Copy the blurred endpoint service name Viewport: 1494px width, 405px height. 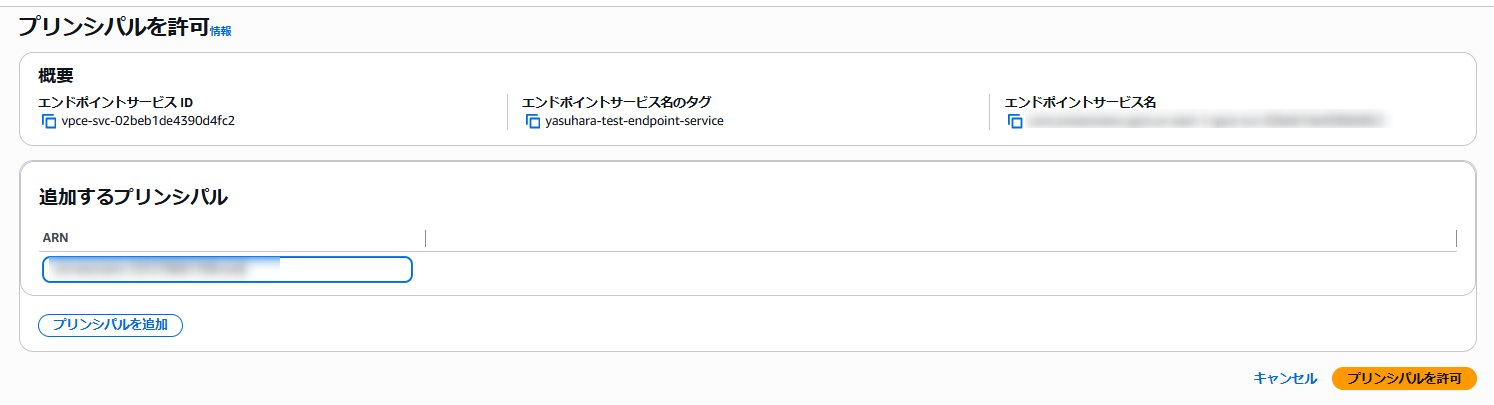coord(1015,121)
